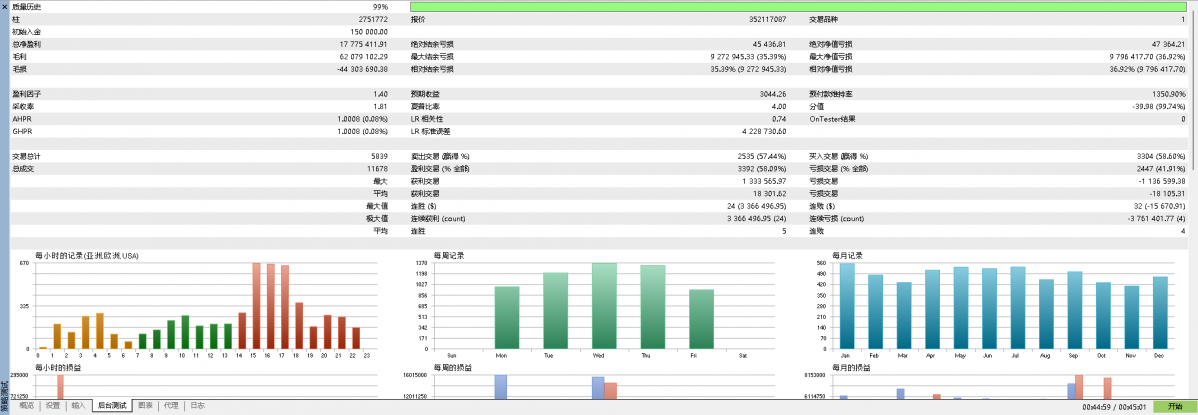Click the 盈利因子 label
The width and height of the screenshot is (1198, 415).
tap(27, 94)
